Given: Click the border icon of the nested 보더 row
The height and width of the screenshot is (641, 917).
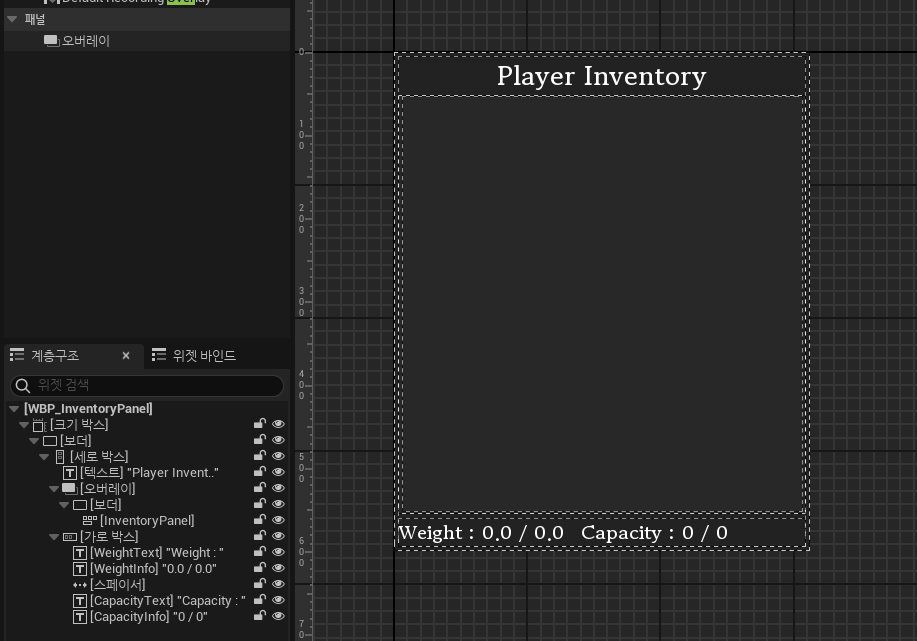Looking at the screenshot, I should (80, 505).
